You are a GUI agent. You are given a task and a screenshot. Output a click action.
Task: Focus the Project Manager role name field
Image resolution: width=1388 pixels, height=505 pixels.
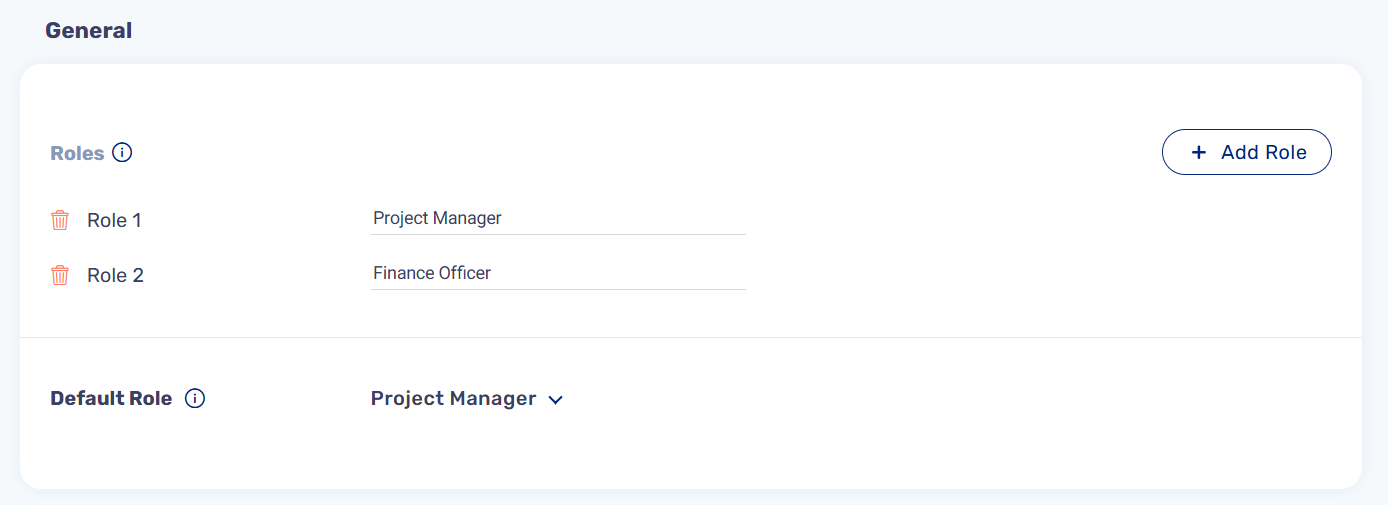click(x=557, y=218)
